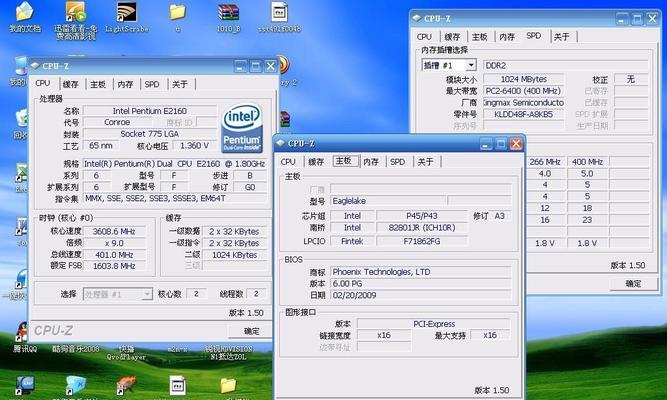Viewport: 667px width, 400px height.
Task: Switch to 内存 tab in the SPD window
Action: 507,37
